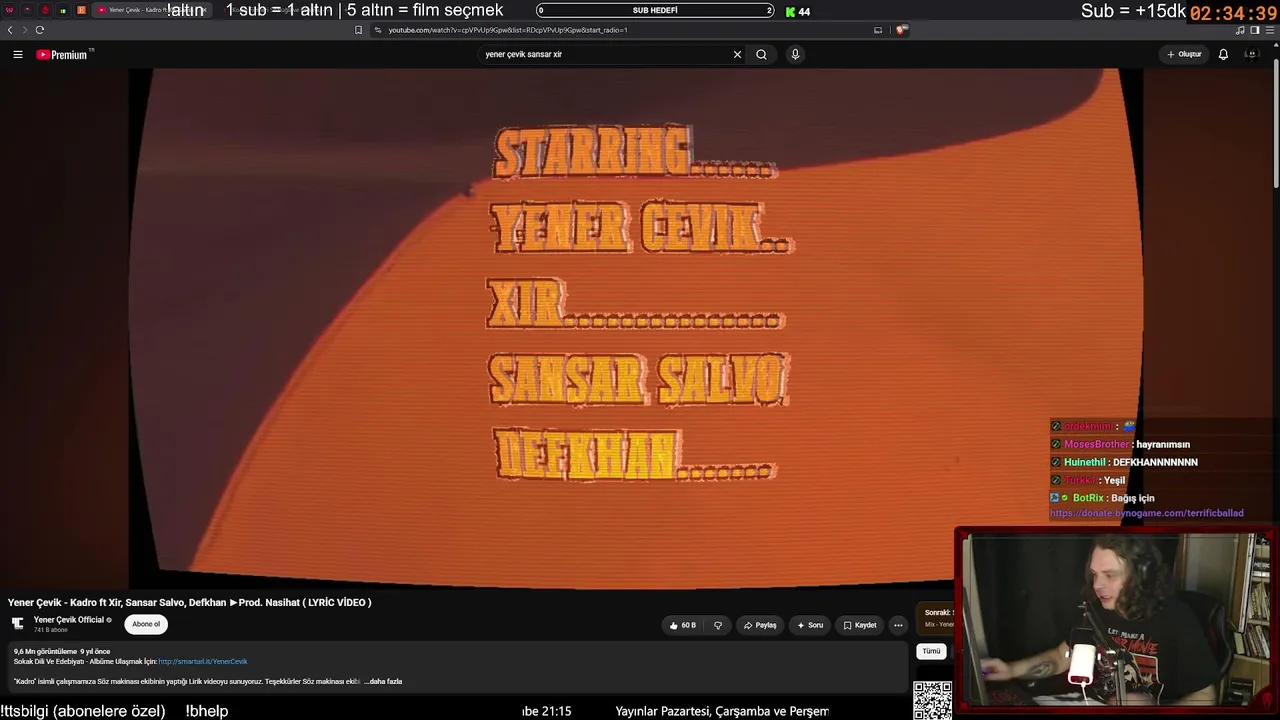
Task: Go to YouTube Premium home logo
Action: [x=64, y=54]
